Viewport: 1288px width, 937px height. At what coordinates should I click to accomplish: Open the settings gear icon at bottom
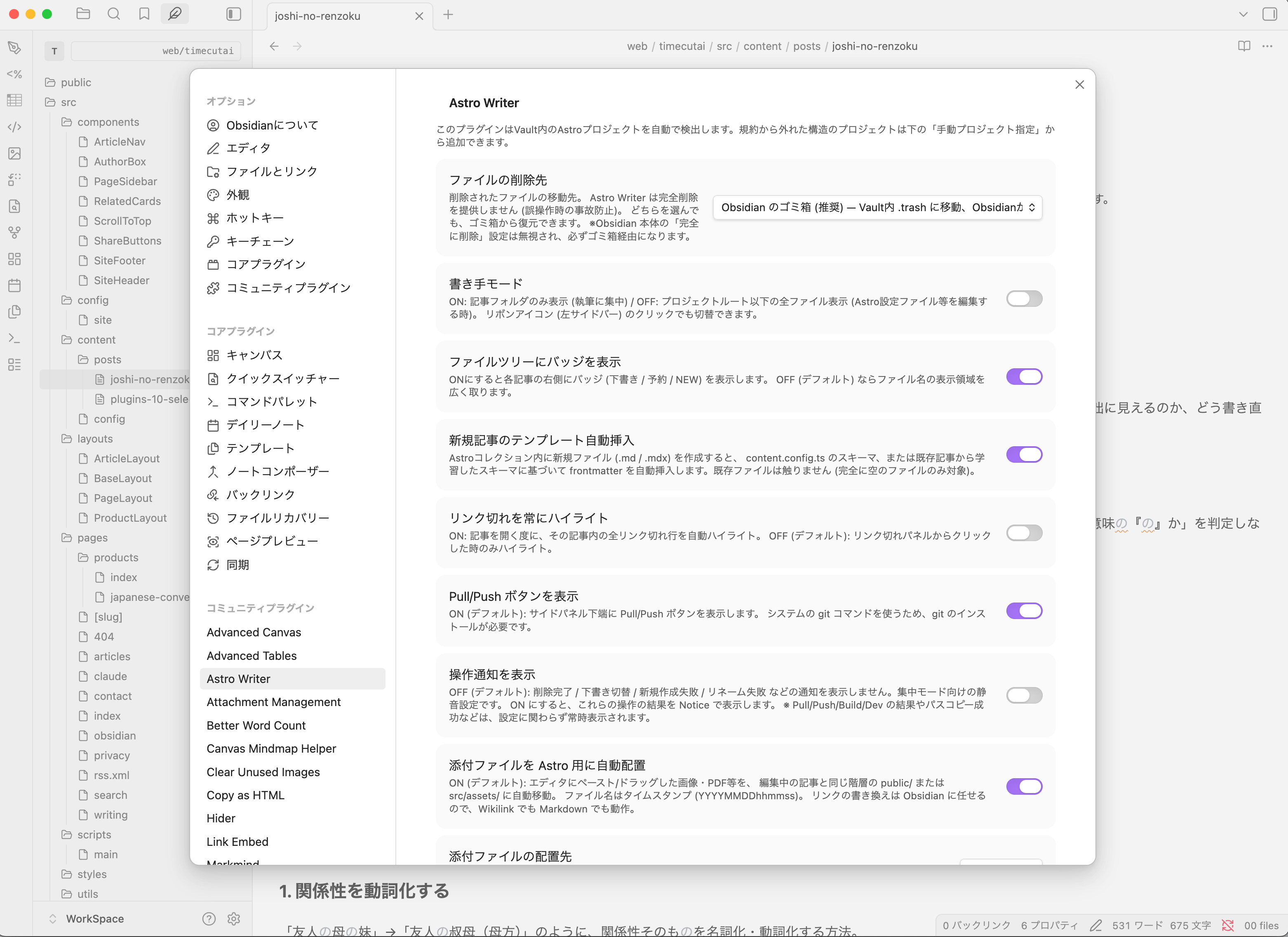pyautogui.click(x=234, y=919)
